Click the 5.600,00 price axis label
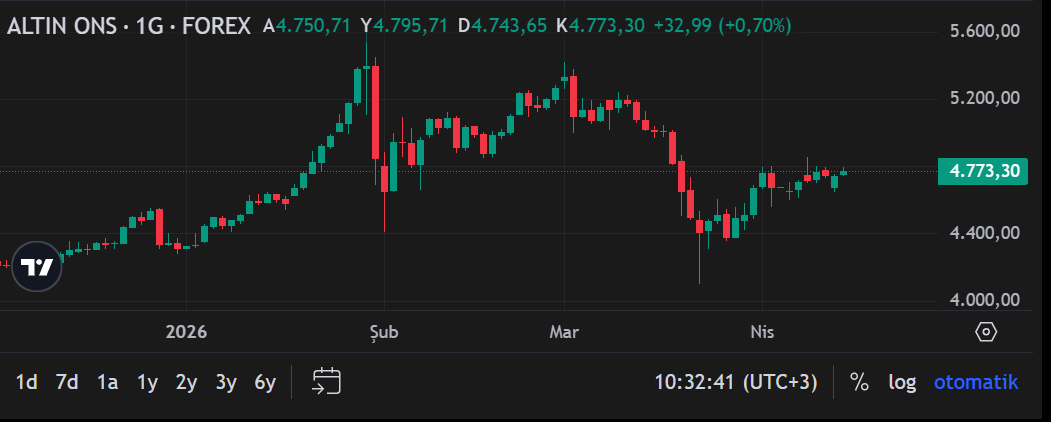Screen dimensions: 1051x422 pos(984,31)
